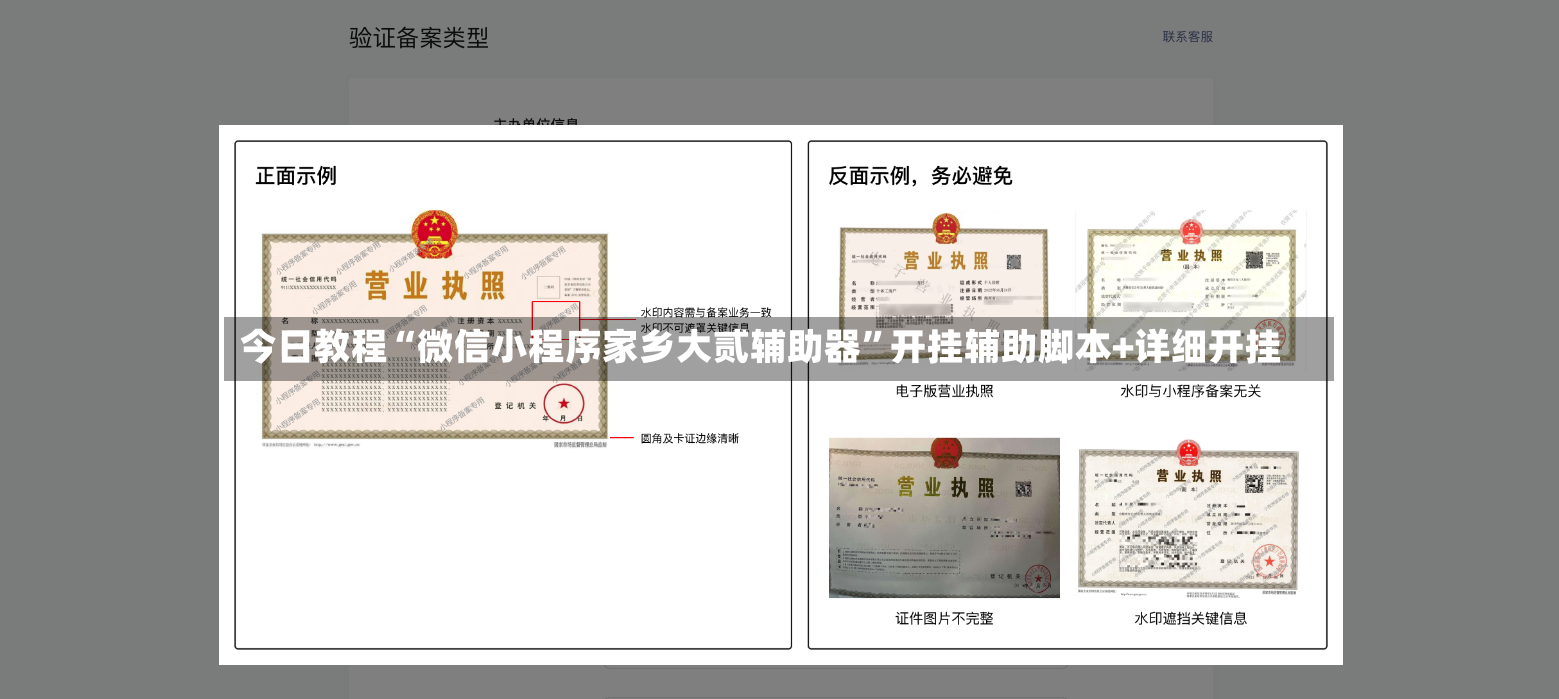This screenshot has height=699, width=1559.
Task: Click the caption 电子版营业执照
Action: click(x=944, y=391)
